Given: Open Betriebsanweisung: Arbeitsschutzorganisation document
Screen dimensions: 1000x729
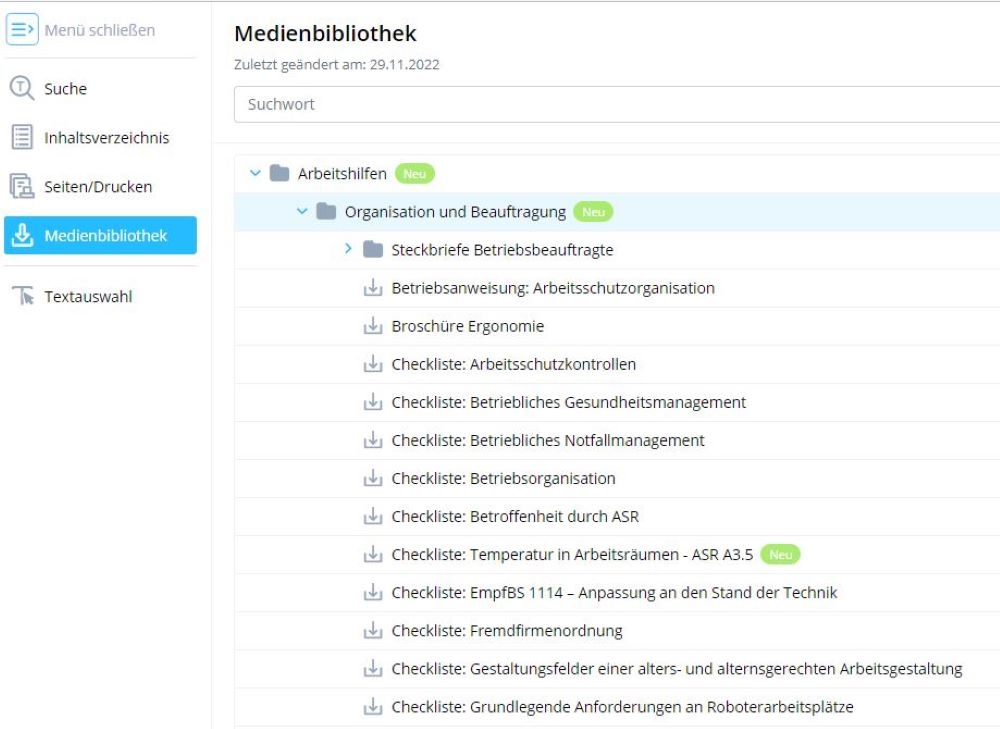Looking at the screenshot, I should coord(553,288).
